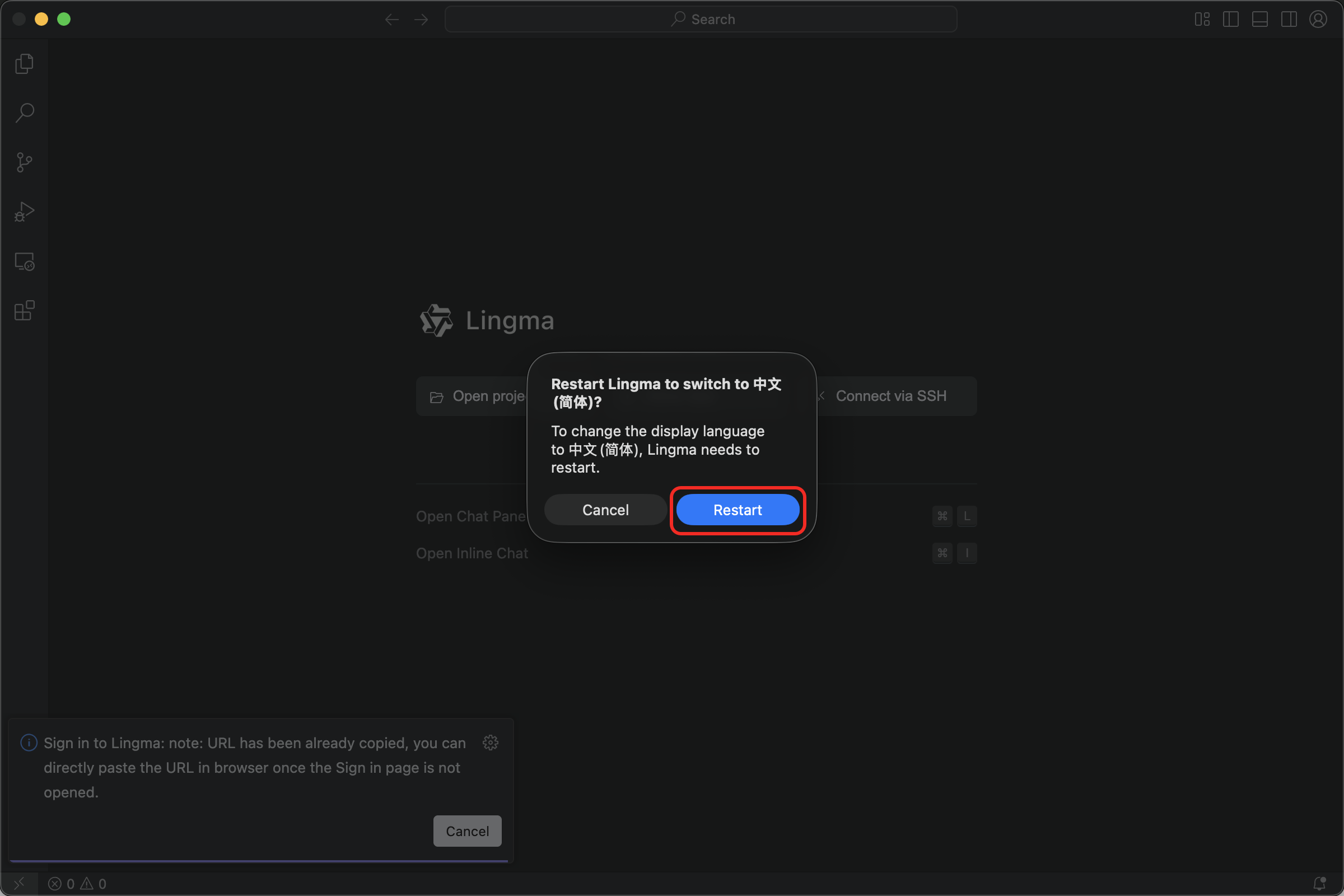The height and width of the screenshot is (896, 1344).
Task: Click errors and warnings count in status bar
Action: pos(77,884)
